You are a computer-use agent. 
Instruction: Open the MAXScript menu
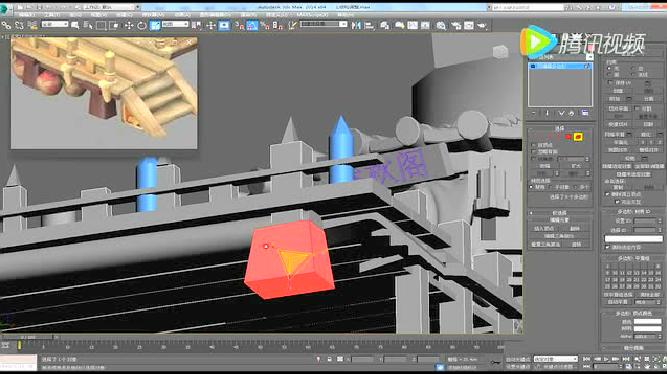coord(312,15)
